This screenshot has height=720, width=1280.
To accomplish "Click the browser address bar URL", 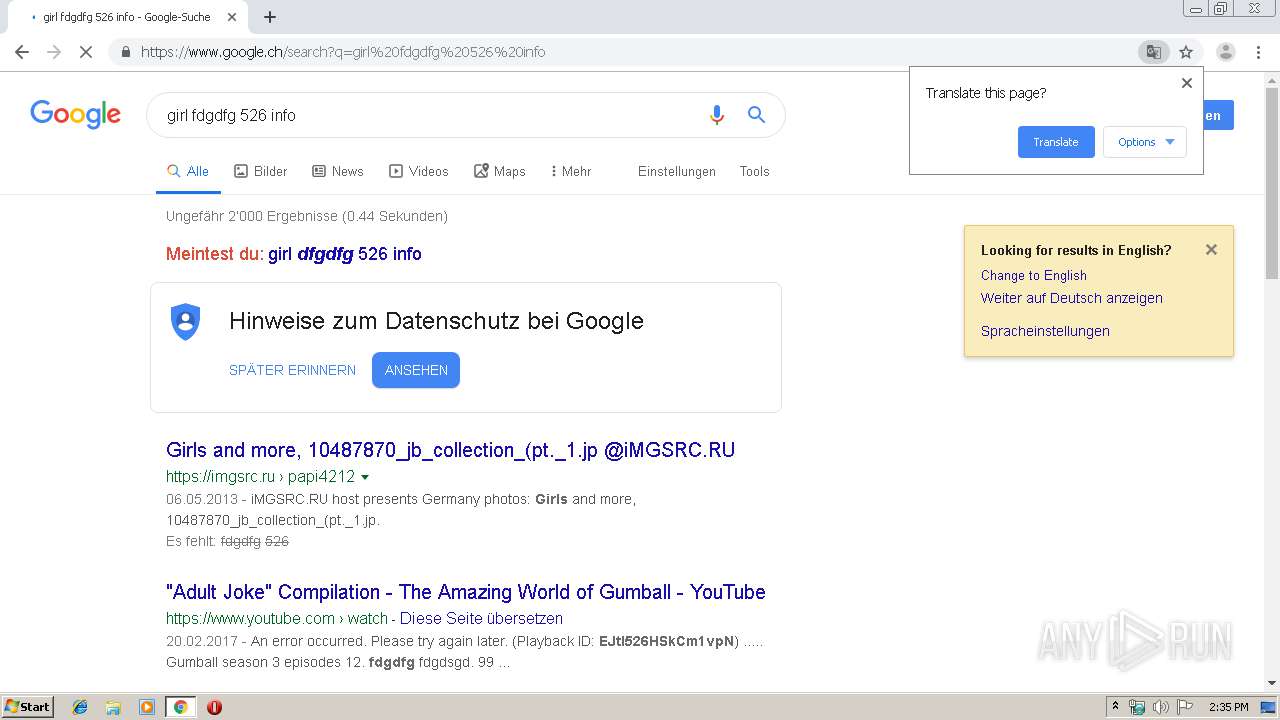I will click(343, 52).
